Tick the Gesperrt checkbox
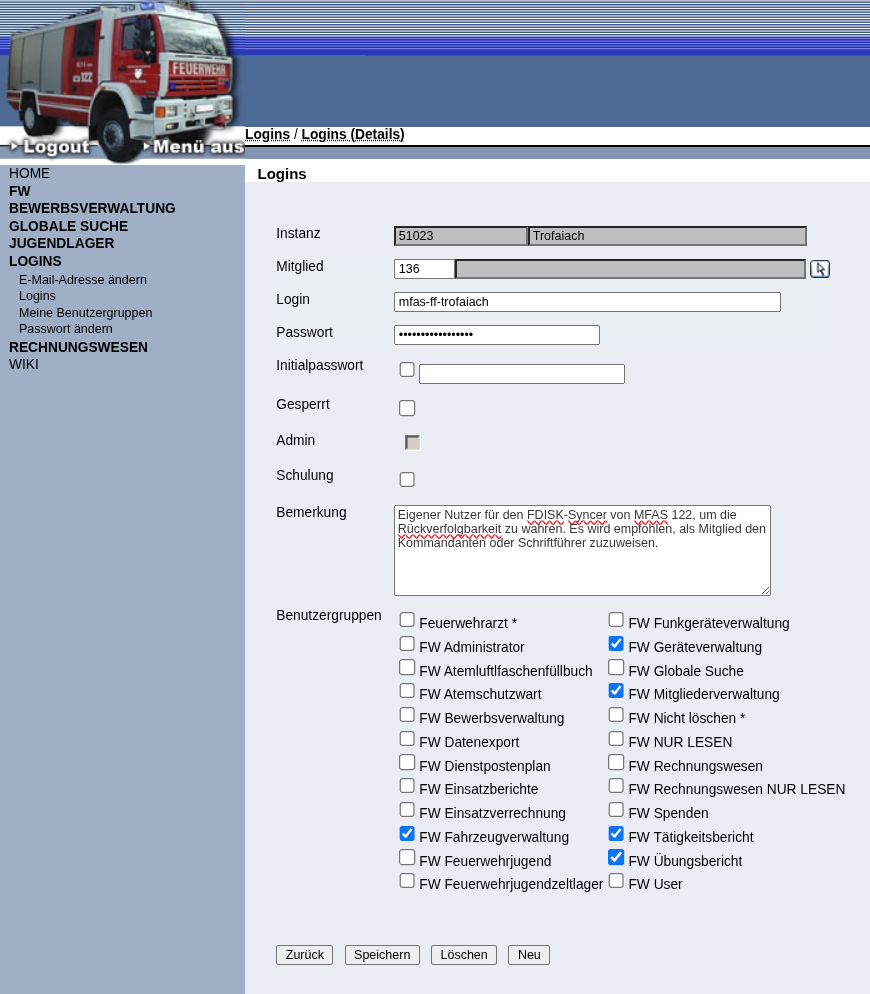 coord(407,408)
